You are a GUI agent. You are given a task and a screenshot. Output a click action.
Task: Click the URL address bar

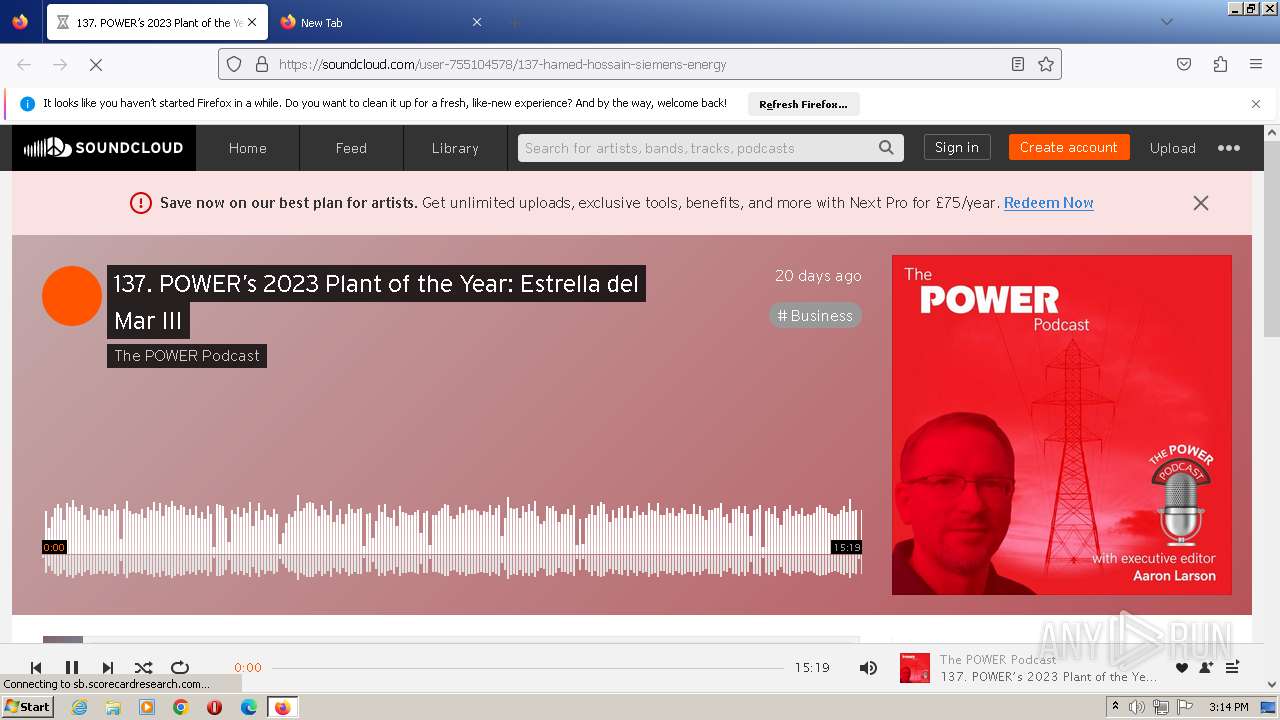tap(640, 64)
